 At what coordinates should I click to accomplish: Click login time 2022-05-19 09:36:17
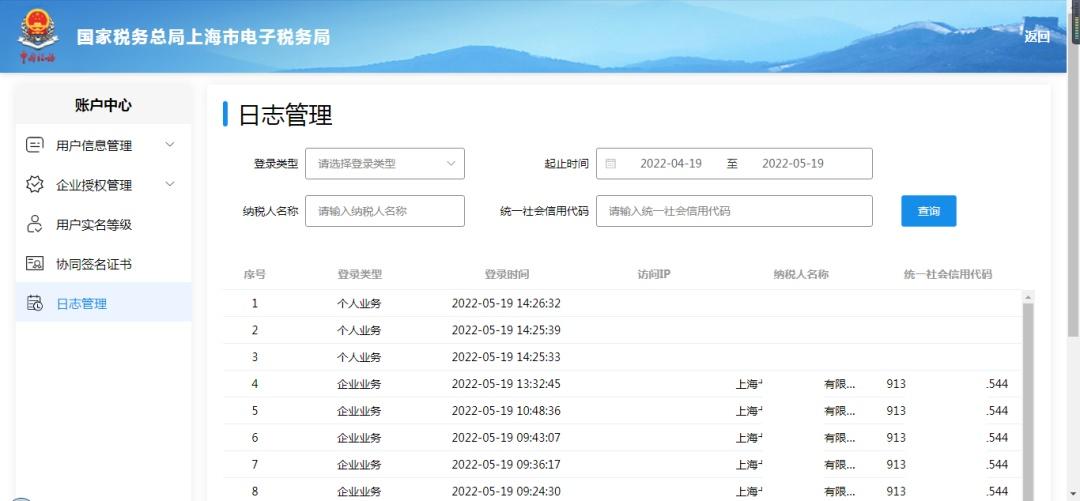point(506,464)
